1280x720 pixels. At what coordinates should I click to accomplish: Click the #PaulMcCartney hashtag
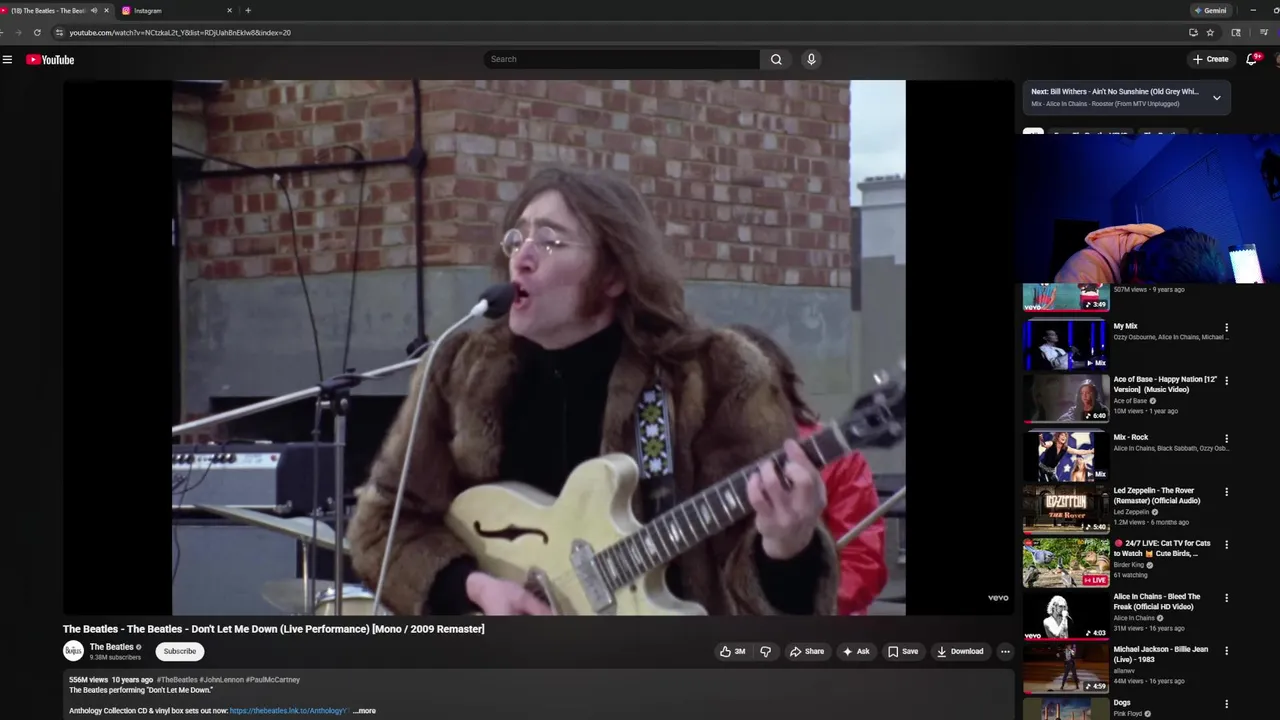coord(273,680)
